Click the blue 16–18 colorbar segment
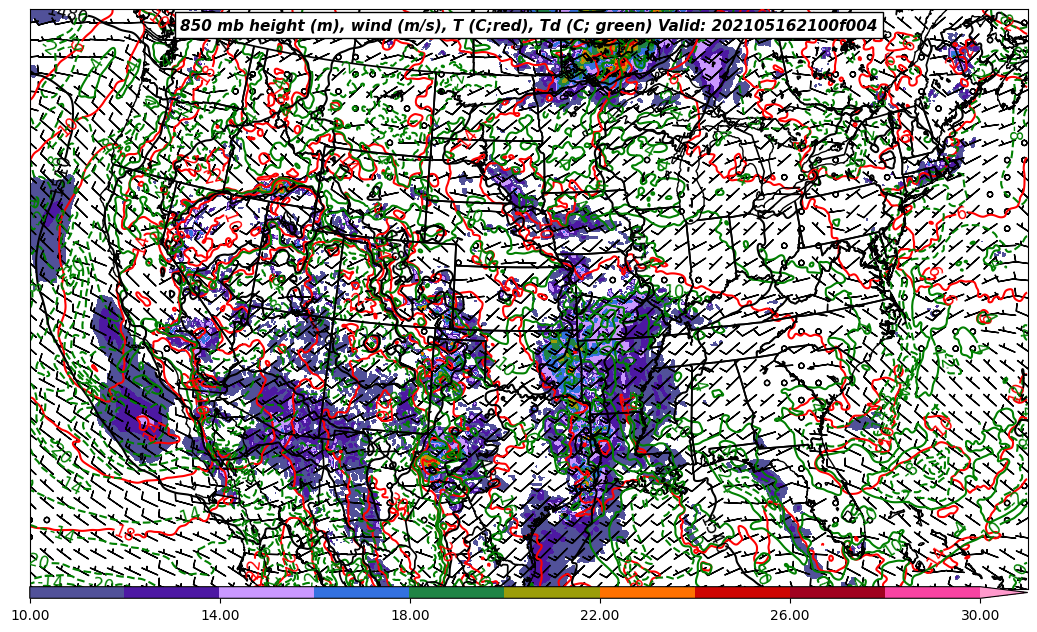1037x632 pixels. coord(362,592)
